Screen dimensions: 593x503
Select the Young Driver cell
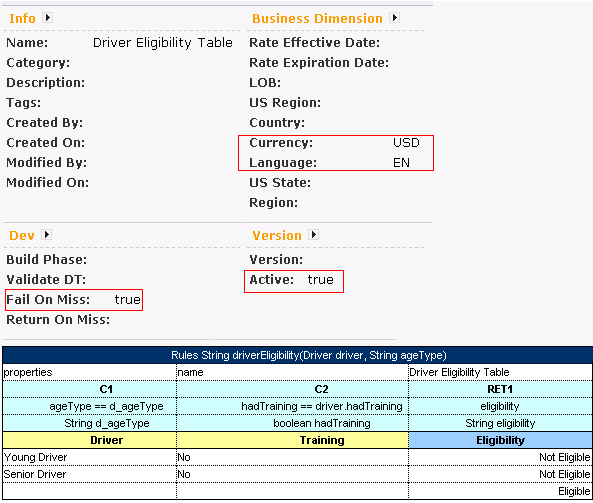point(90,457)
